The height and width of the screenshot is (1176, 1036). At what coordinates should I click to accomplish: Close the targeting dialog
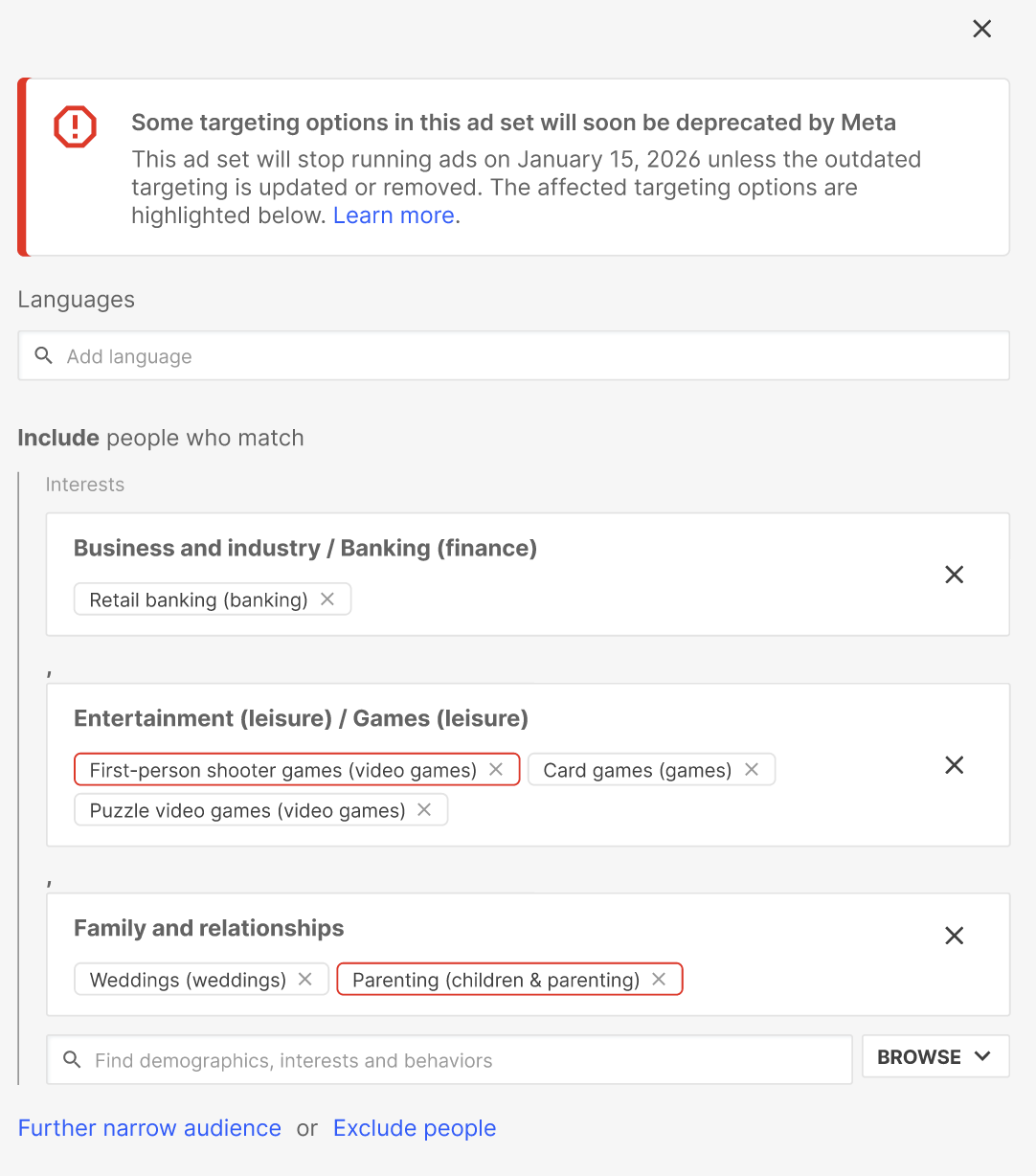981,29
